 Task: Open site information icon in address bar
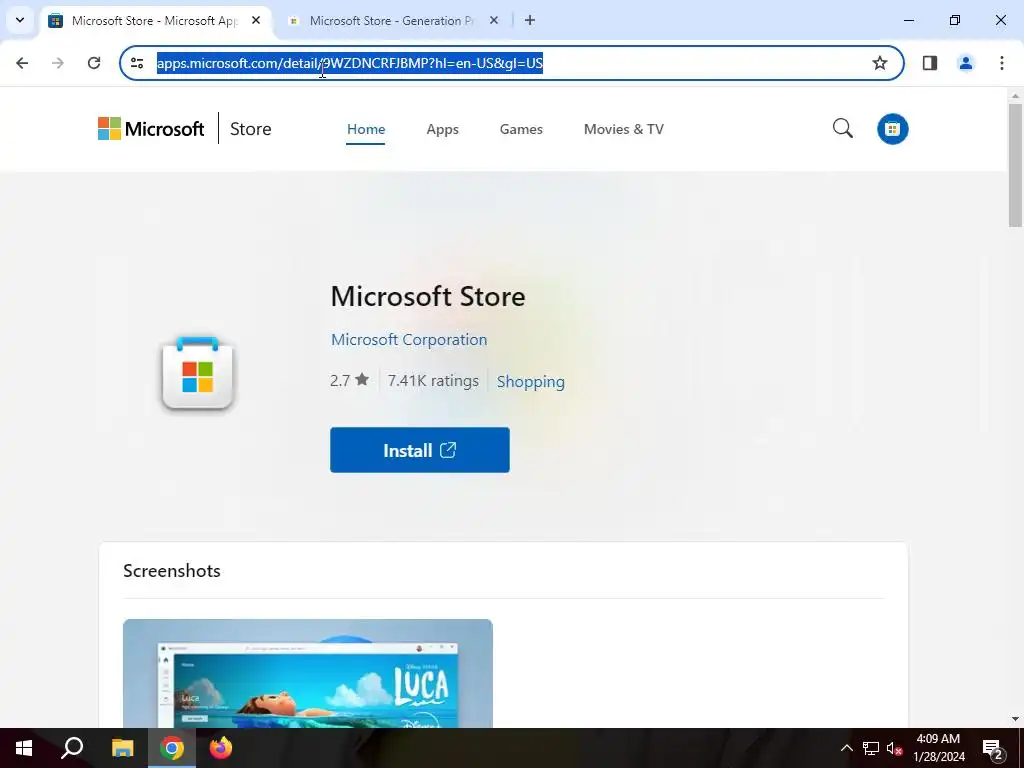[136, 63]
